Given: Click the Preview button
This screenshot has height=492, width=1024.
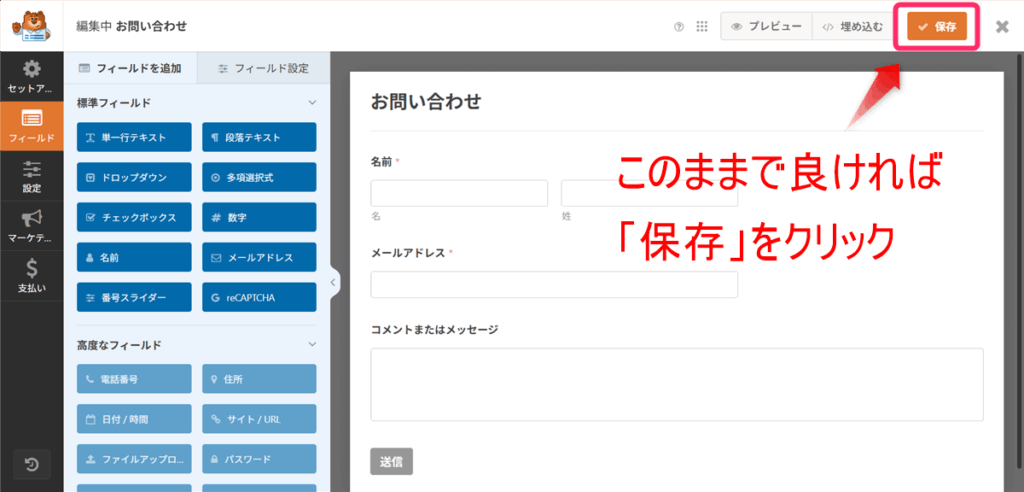Looking at the screenshot, I should [766, 27].
